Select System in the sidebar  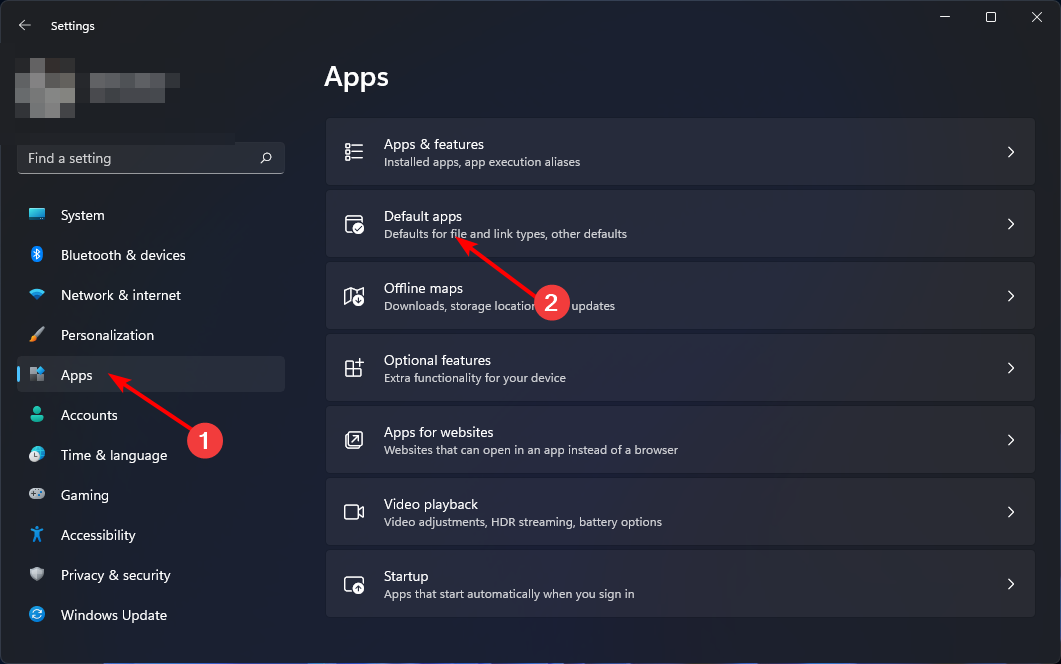(82, 215)
